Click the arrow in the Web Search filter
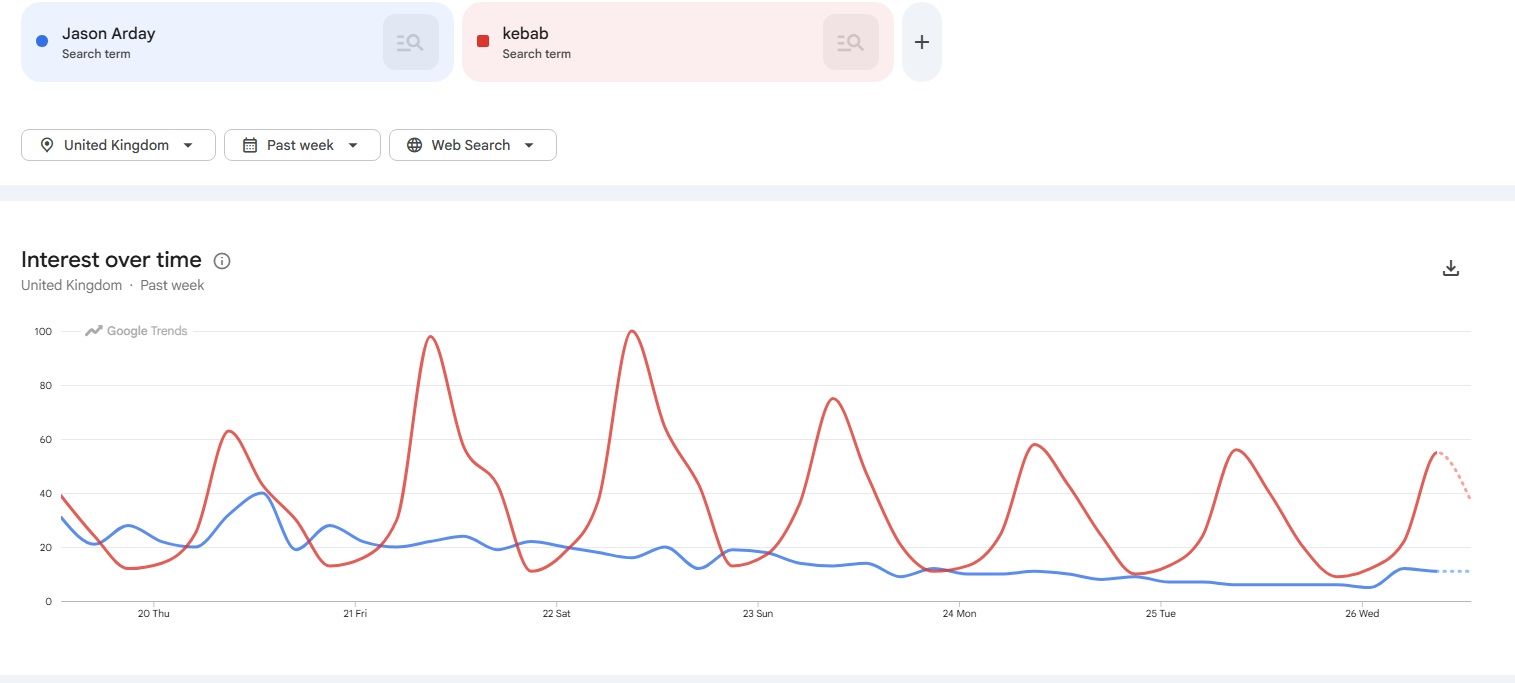This screenshot has height=683, width=1515. [529, 145]
